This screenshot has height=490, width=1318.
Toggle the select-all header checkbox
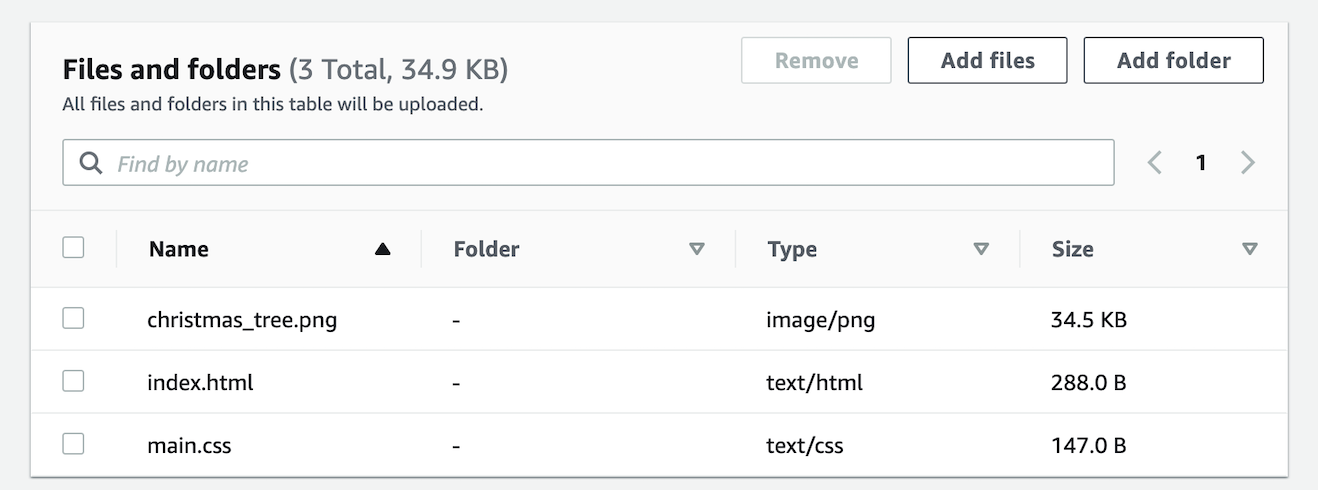point(73,248)
